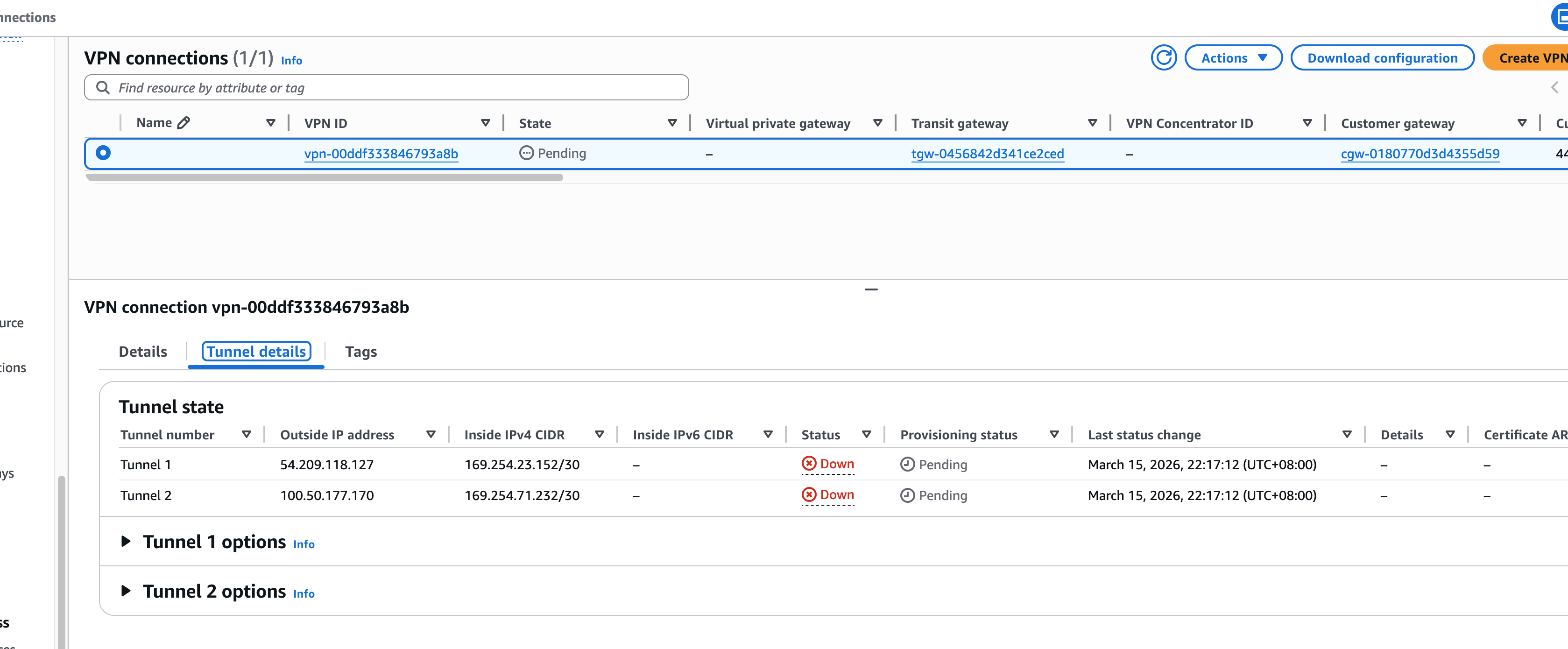This screenshot has height=649, width=1568.
Task: Click the horizontal table scrollbar
Action: click(324, 178)
